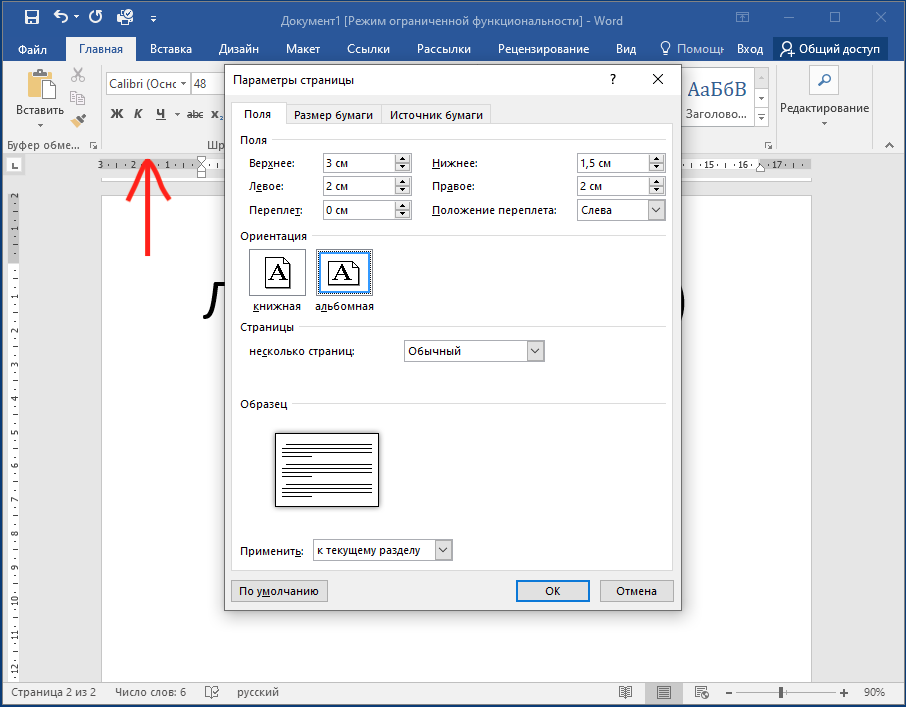Switch to the Ссылки ribbon tab

tap(368, 49)
